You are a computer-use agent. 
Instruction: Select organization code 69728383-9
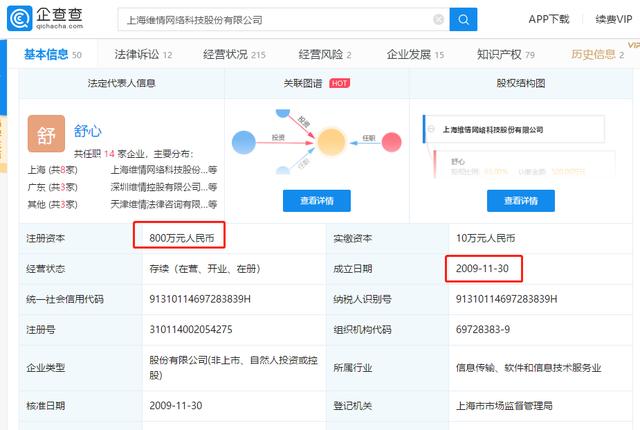pyautogui.click(x=483, y=329)
